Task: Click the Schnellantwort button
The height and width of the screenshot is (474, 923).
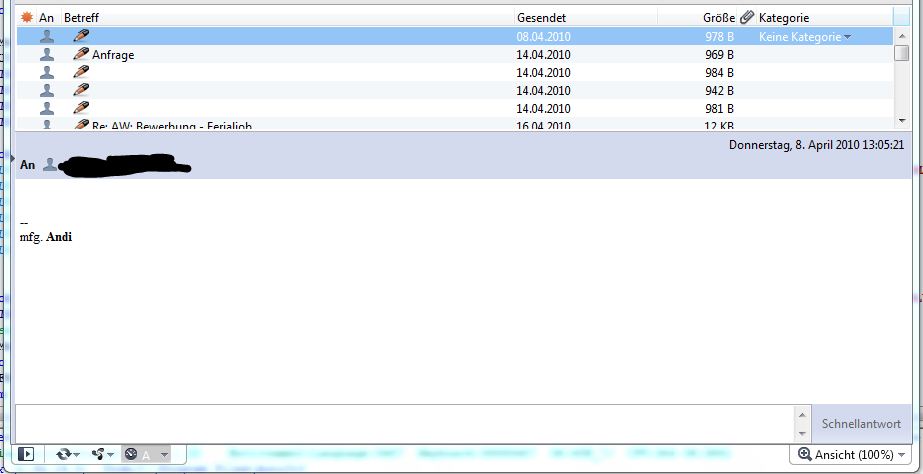Action: pos(860,424)
